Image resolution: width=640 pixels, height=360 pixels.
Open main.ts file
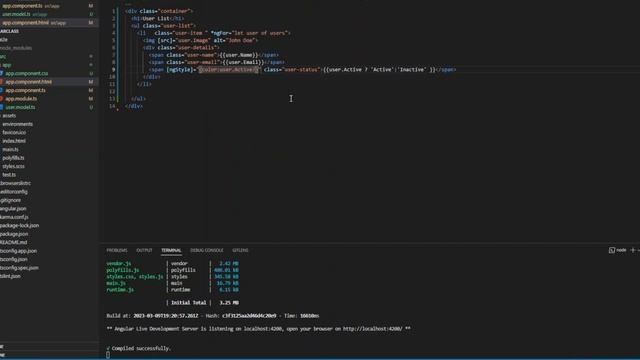[10, 149]
